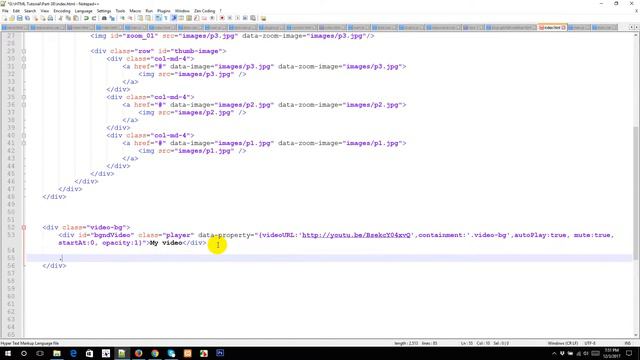Open the Windows Start menu
Viewport: 640px width, 360px height.
[8, 353]
